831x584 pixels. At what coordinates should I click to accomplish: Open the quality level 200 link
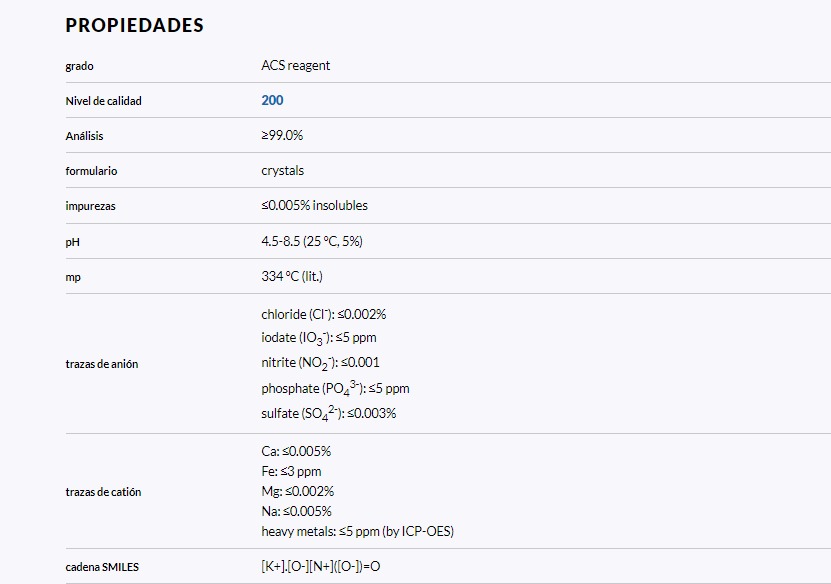272,100
